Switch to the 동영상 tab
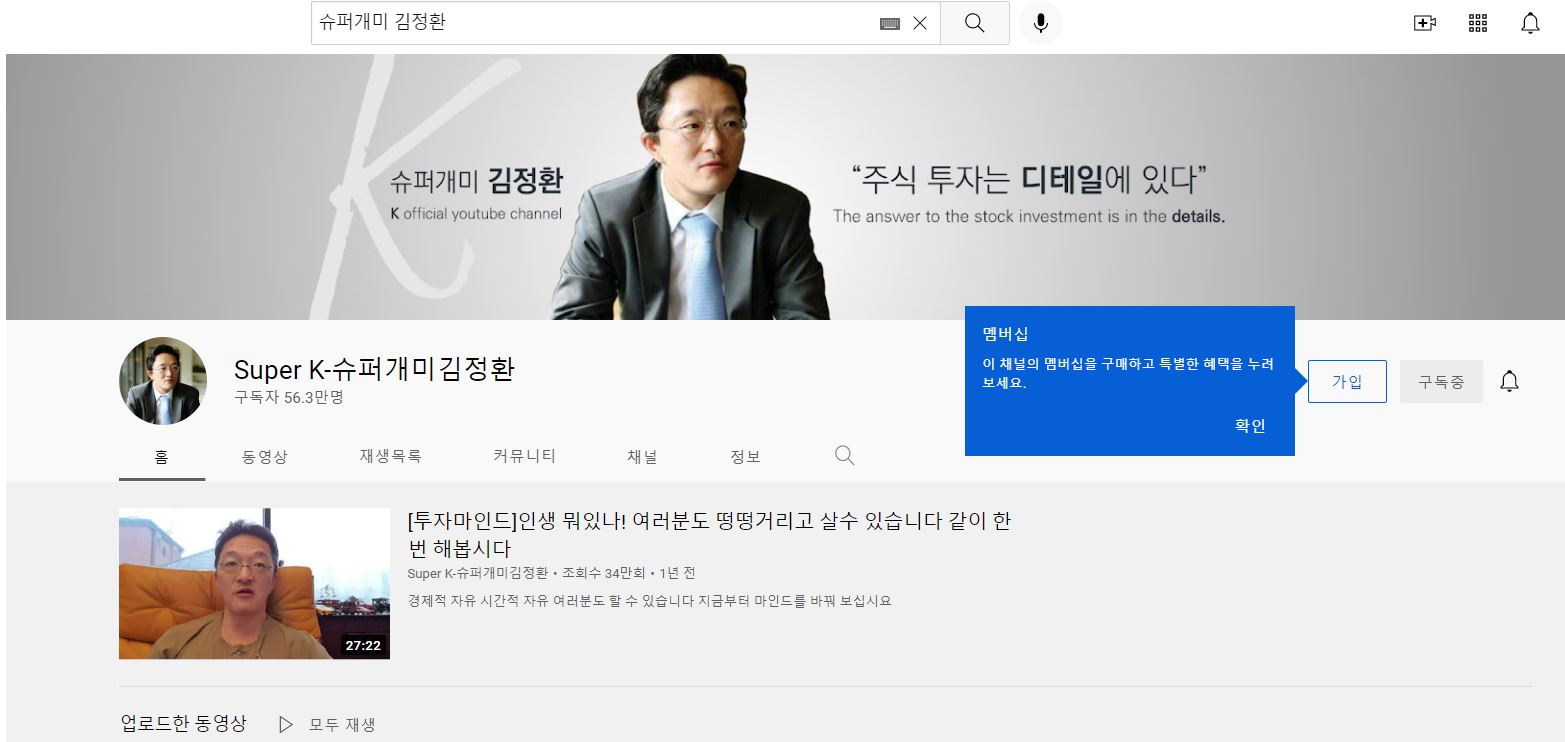The image size is (1565, 742). coord(265,457)
